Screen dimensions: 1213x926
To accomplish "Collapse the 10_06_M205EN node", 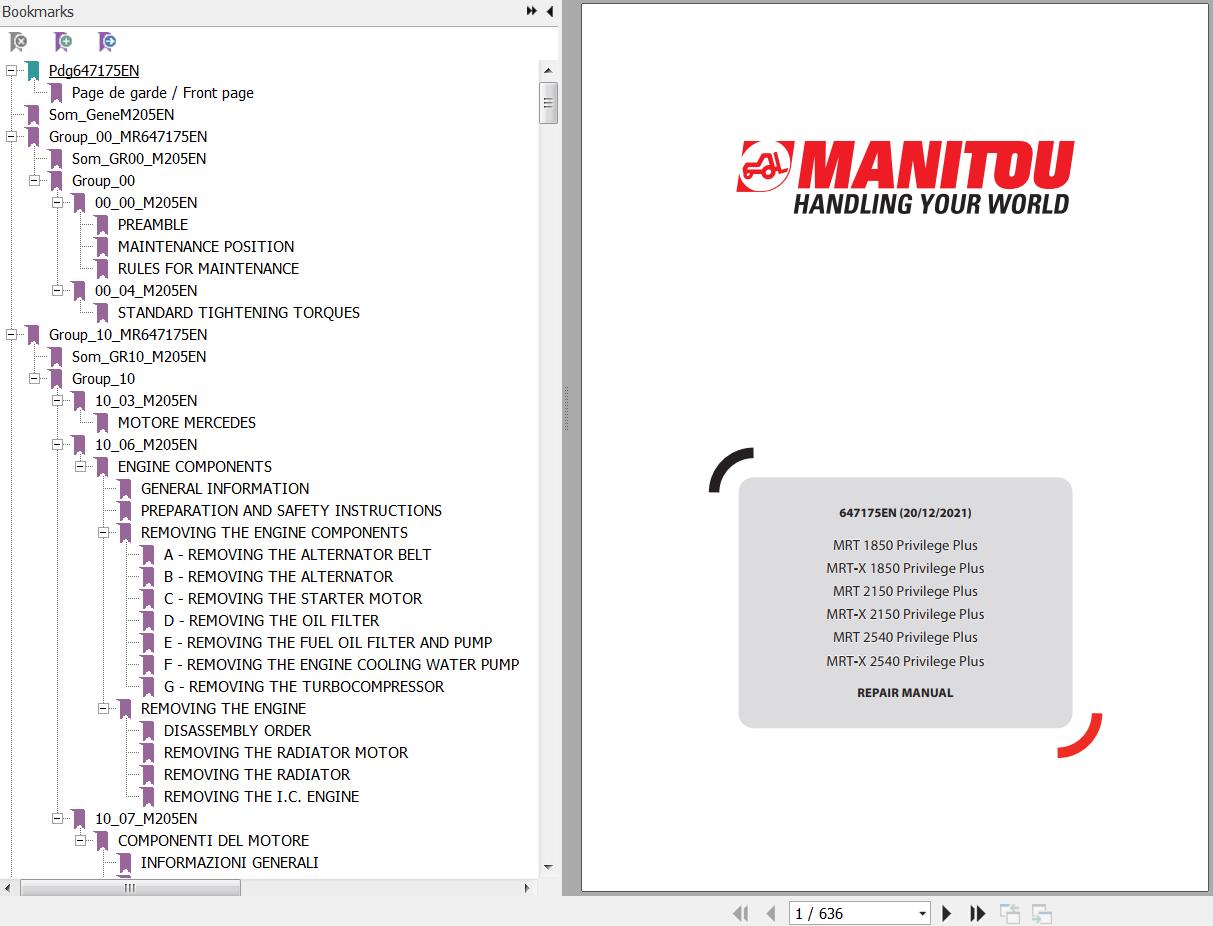I will point(57,444).
